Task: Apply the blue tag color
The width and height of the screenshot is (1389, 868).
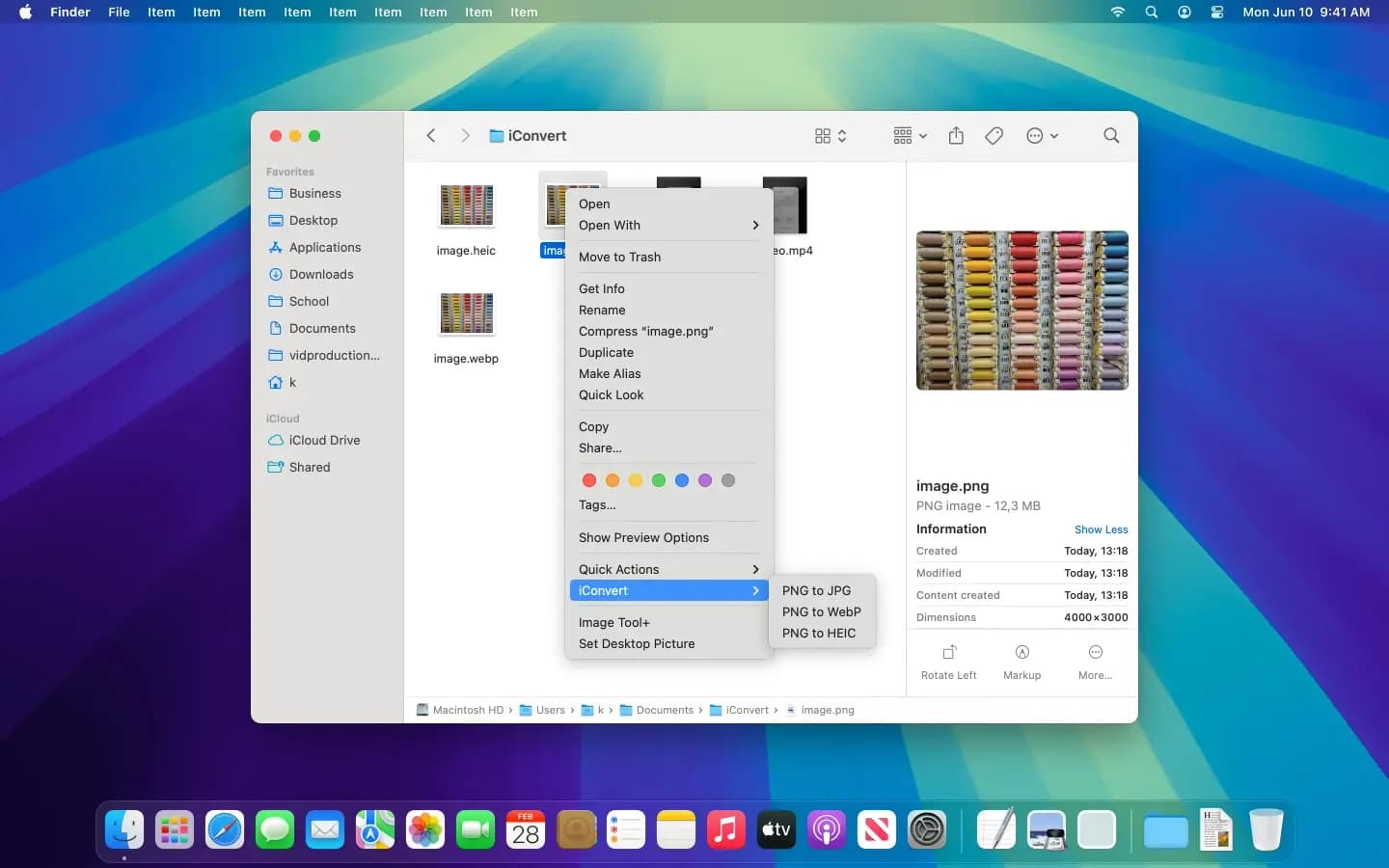Action: pos(682,480)
